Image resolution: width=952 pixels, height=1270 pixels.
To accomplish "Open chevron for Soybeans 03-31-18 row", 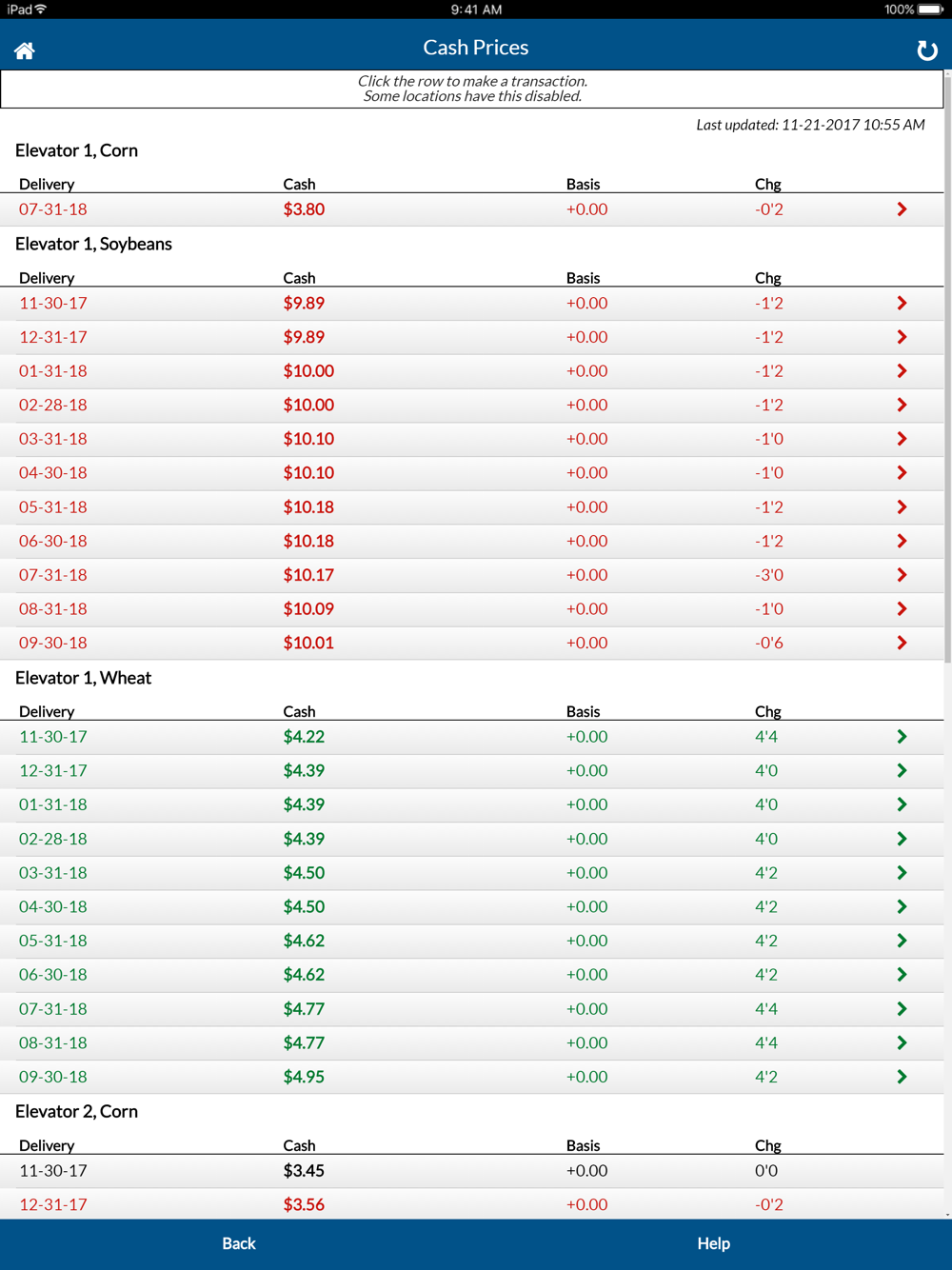I will [902, 439].
